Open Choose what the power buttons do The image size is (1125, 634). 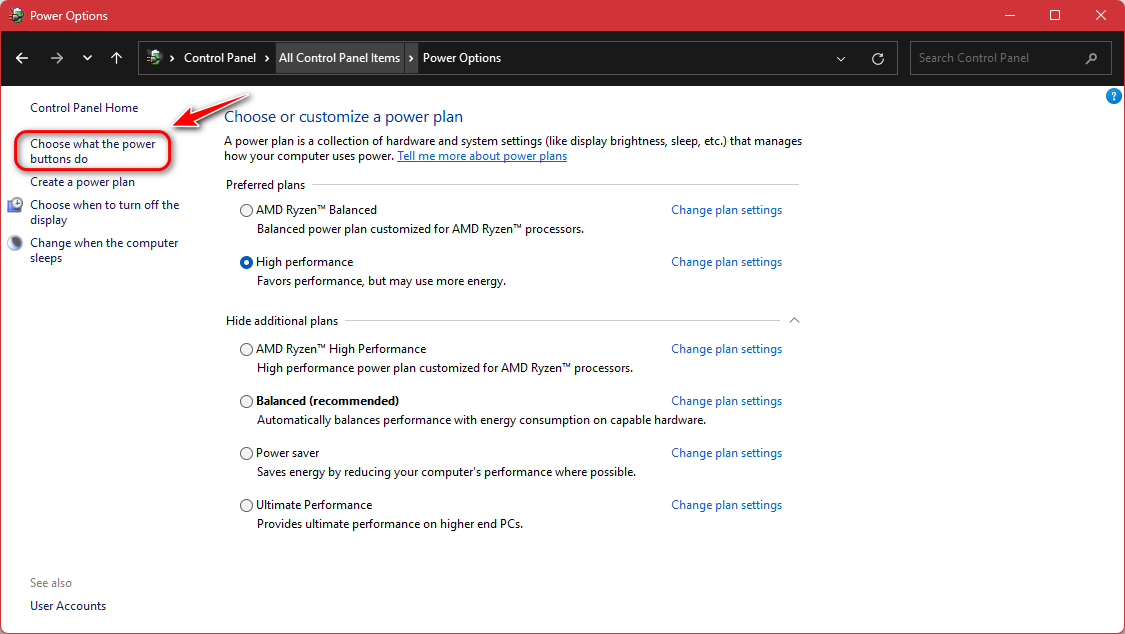click(93, 151)
